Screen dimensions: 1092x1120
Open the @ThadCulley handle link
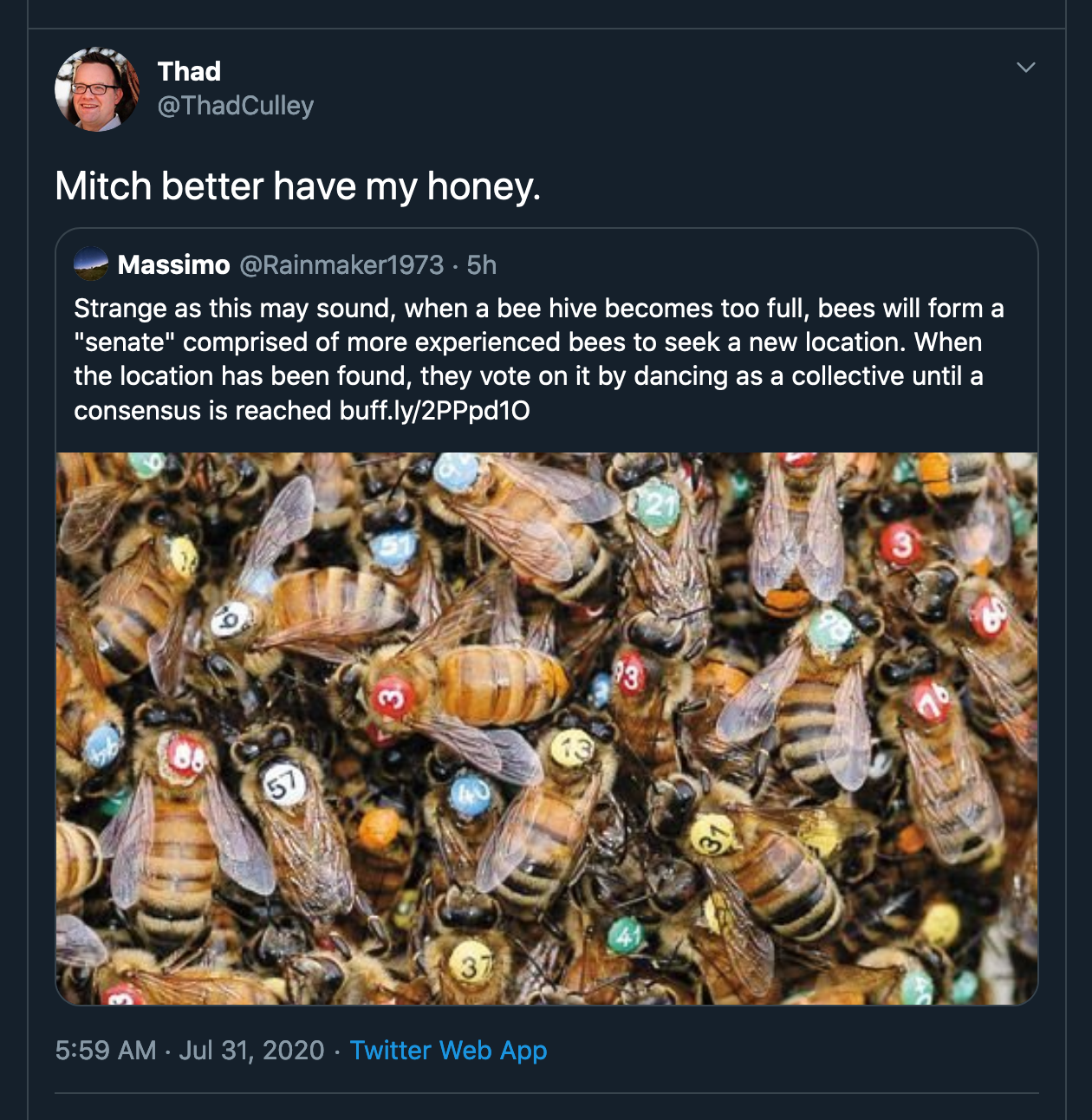(236, 104)
